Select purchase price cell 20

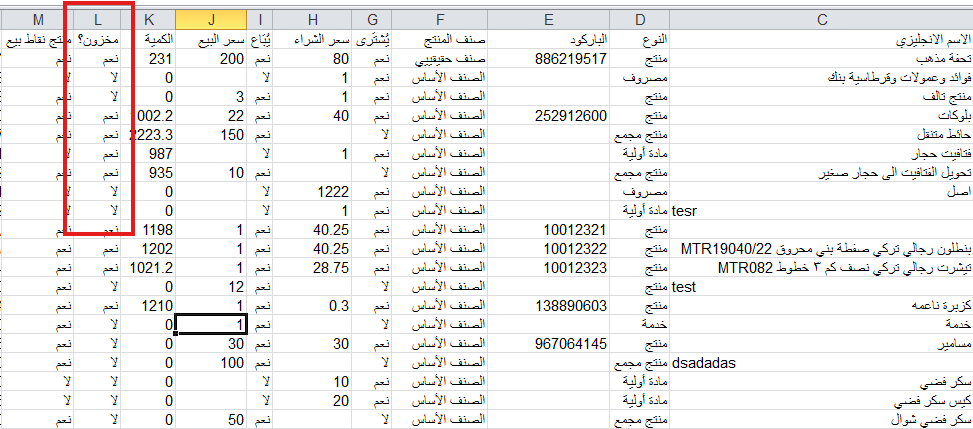312,400
